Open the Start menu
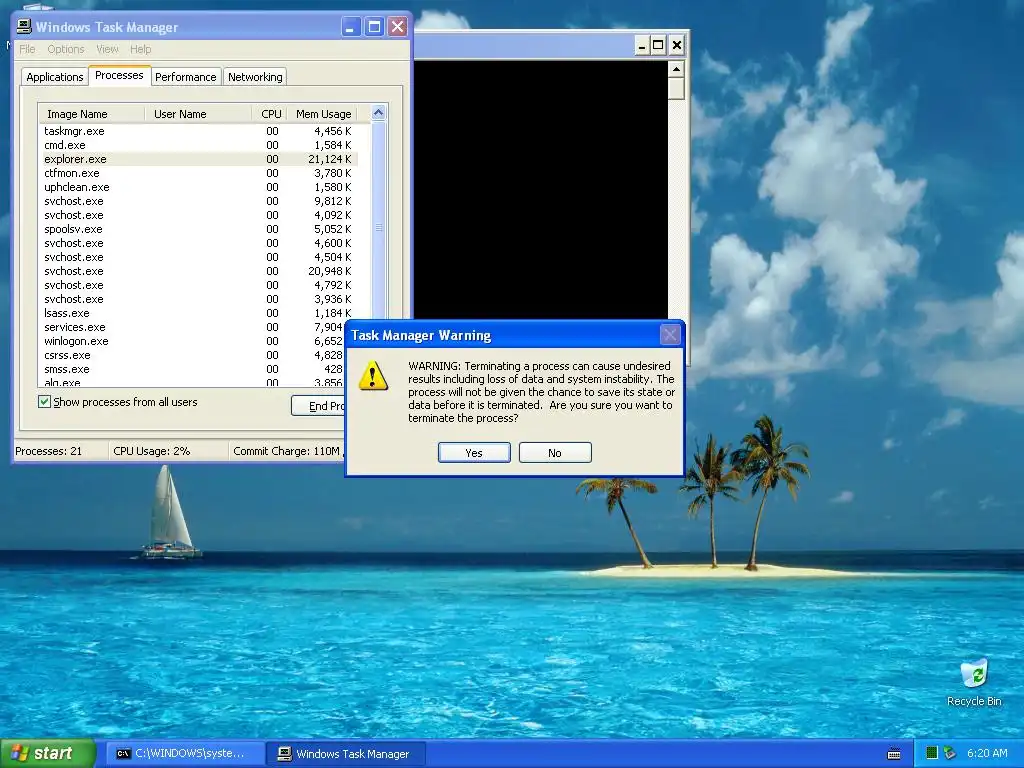The width and height of the screenshot is (1024, 768). click(x=48, y=753)
